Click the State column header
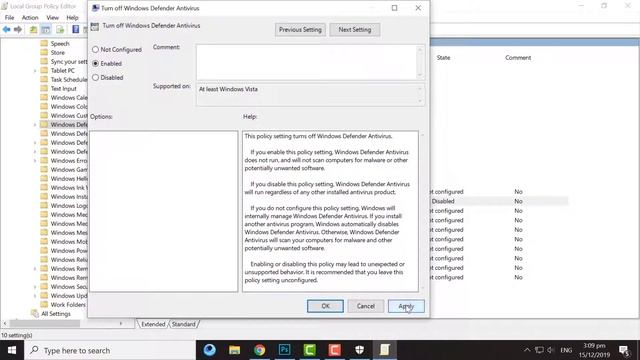The height and width of the screenshot is (360, 640). pyautogui.click(x=443, y=58)
